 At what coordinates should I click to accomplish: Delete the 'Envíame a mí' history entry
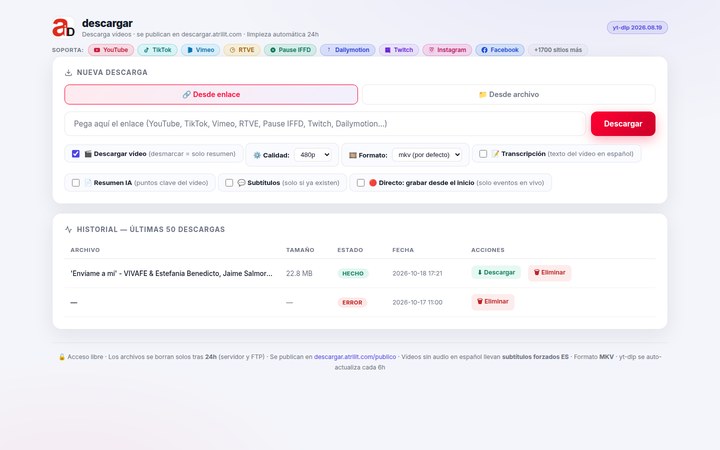tap(549, 272)
